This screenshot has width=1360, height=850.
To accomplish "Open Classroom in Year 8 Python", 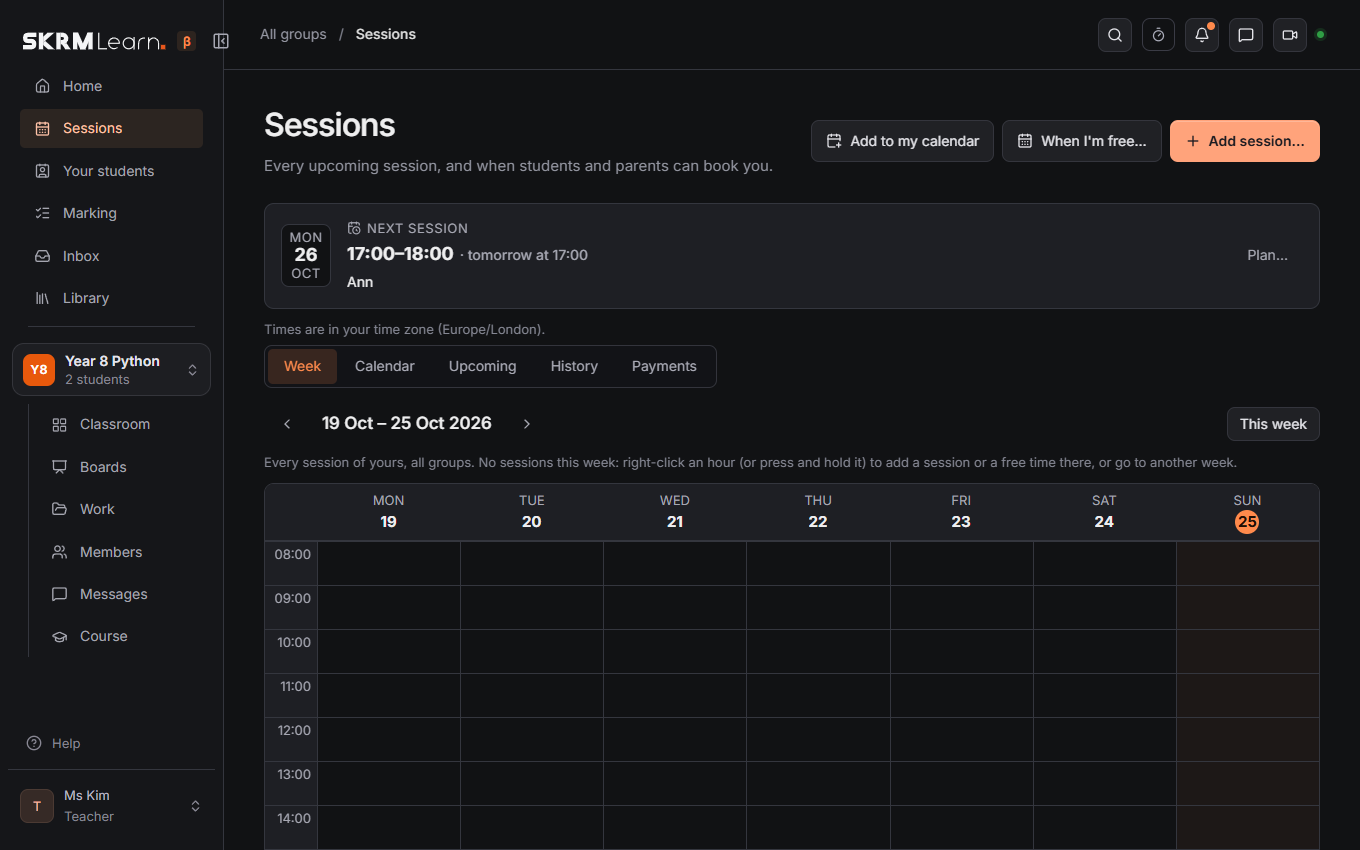I will pos(124,424).
